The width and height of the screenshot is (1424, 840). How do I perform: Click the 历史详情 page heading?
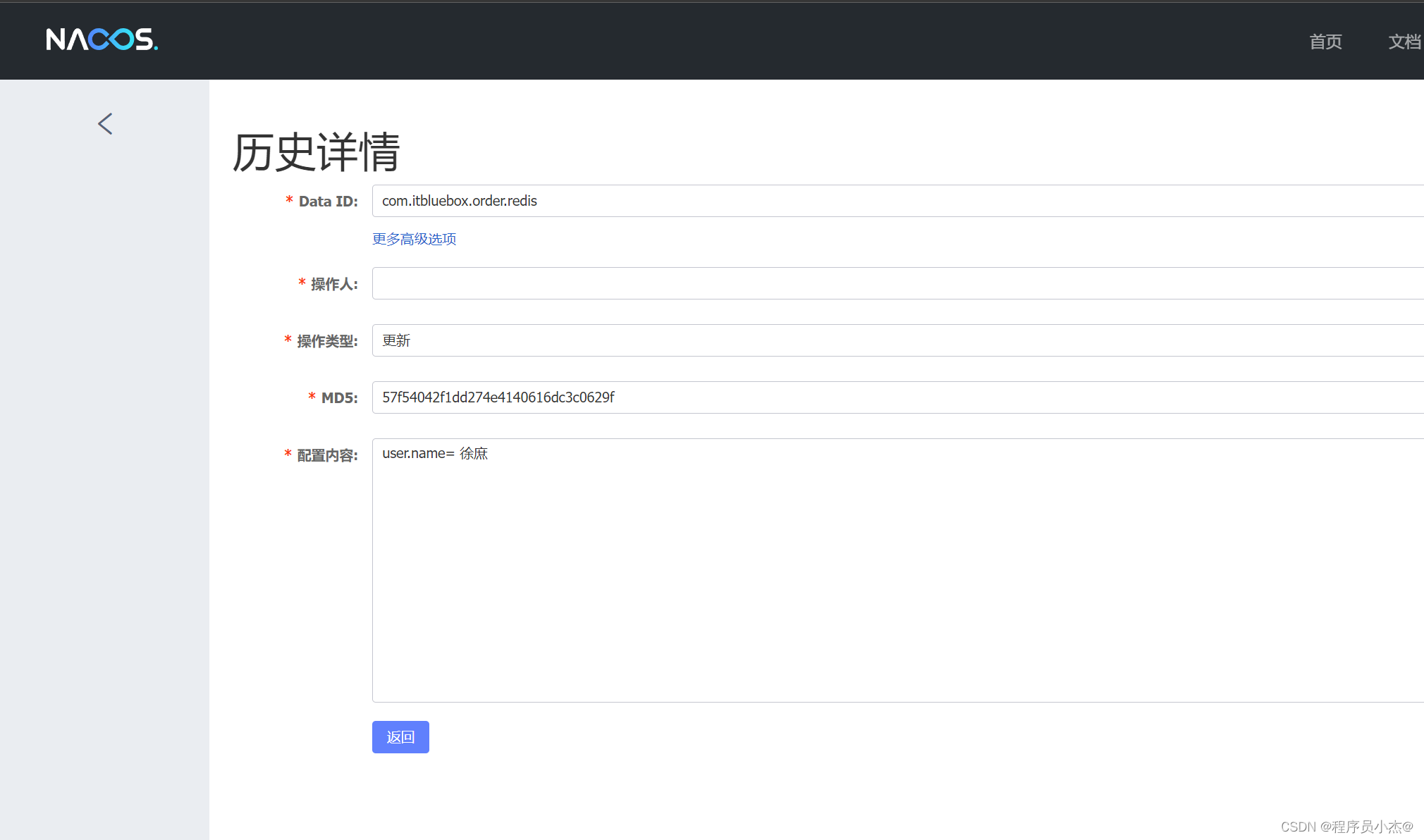click(316, 152)
